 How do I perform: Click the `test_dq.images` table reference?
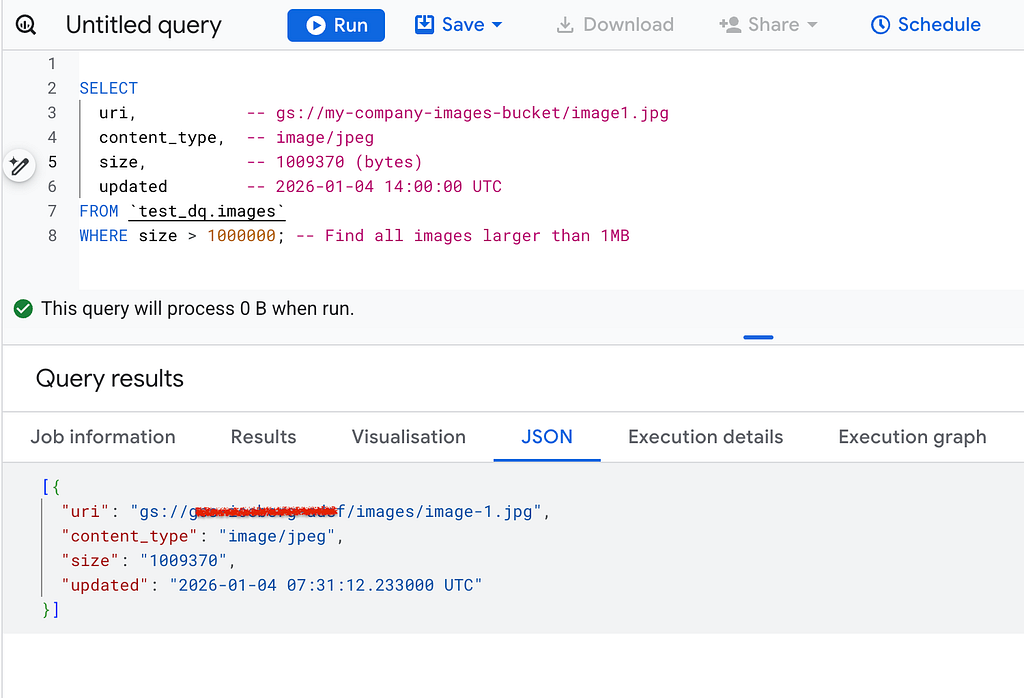click(x=207, y=212)
